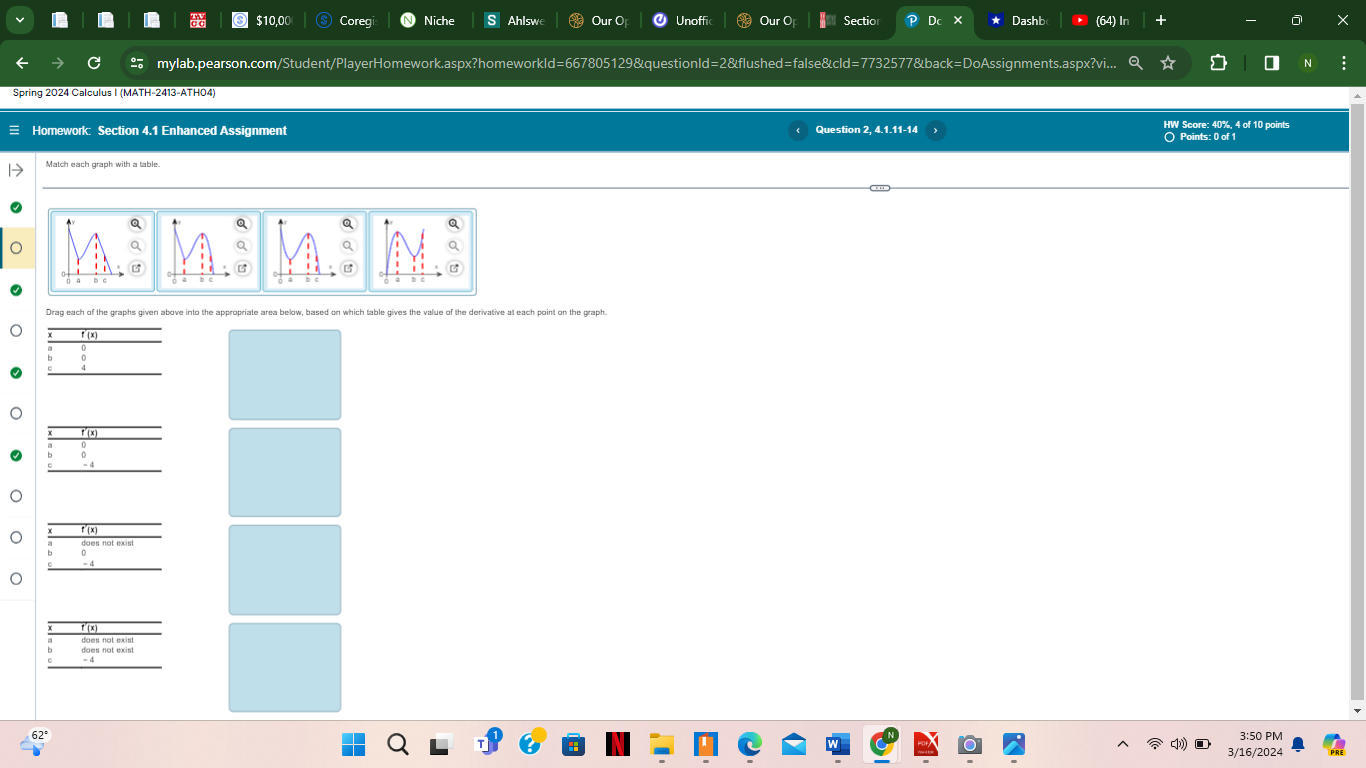Select the seventh question marker with checkmark
The width and height of the screenshot is (1366, 768).
15,455
